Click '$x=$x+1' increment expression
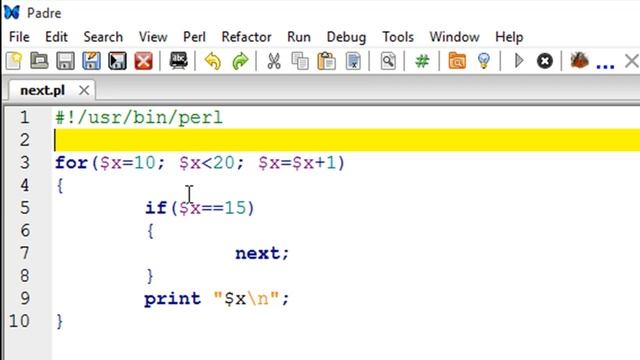The width and height of the screenshot is (640, 360). point(298,163)
